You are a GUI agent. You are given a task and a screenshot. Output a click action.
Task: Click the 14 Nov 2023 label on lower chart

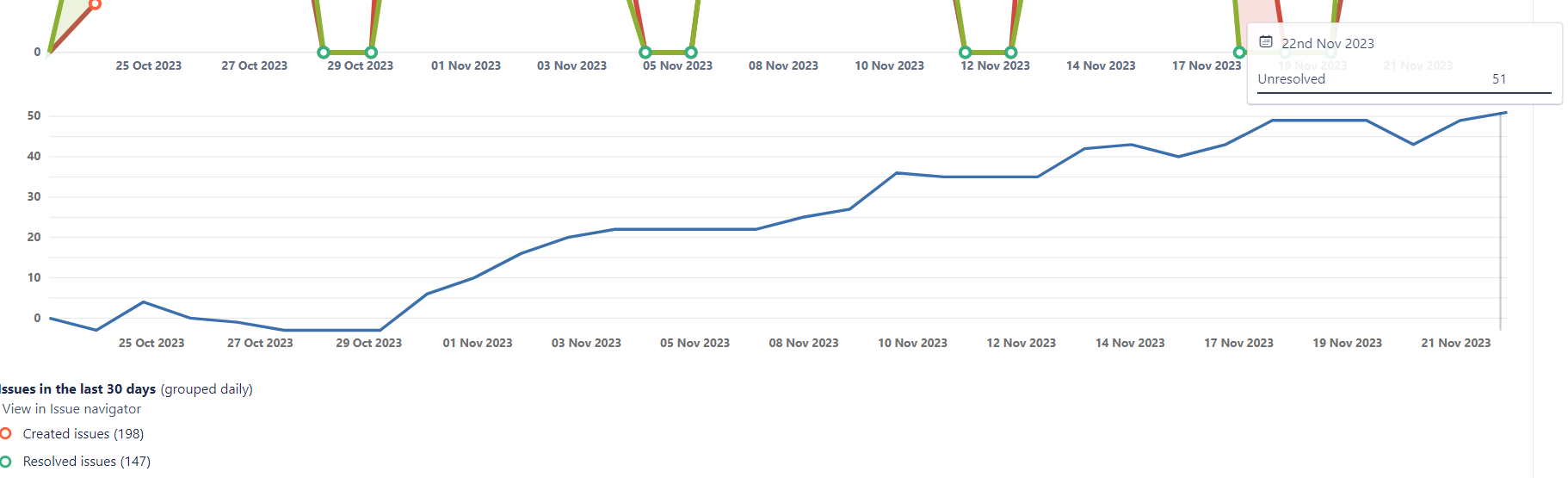point(1130,343)
